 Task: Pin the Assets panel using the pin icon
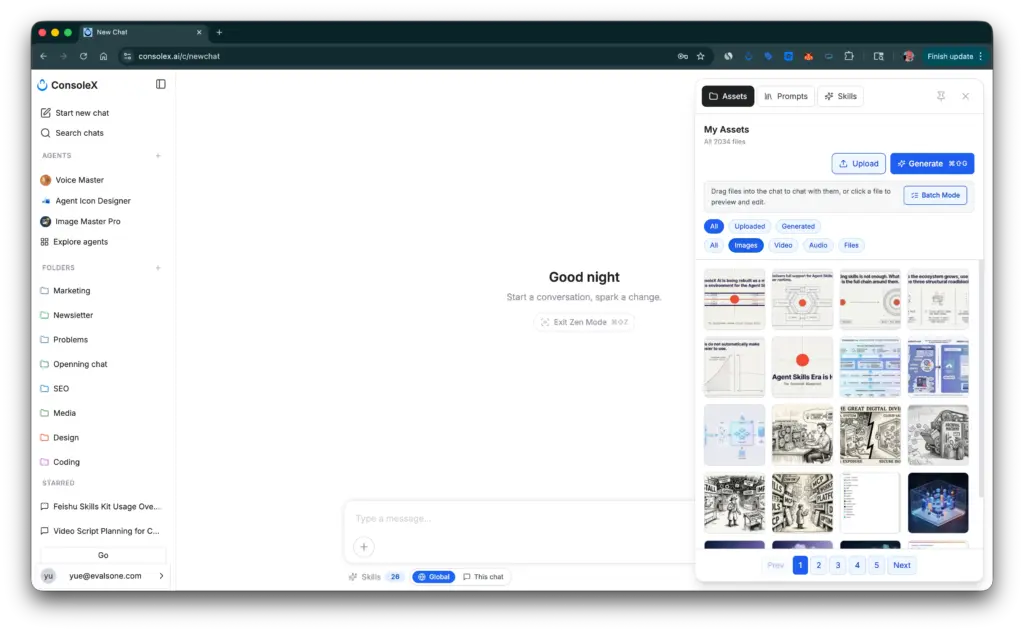(941, 95)
